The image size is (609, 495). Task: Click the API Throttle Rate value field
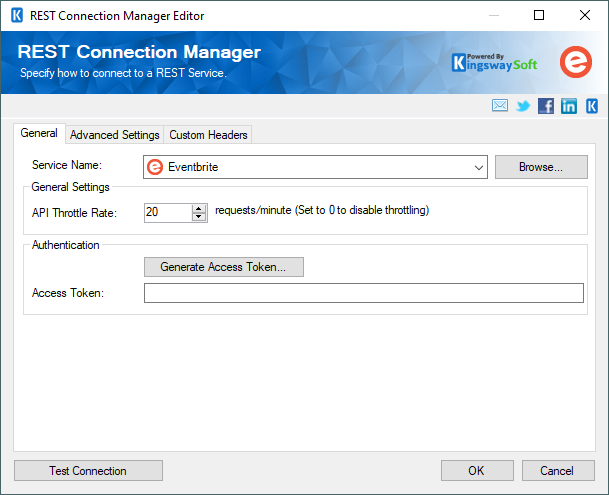168,213
